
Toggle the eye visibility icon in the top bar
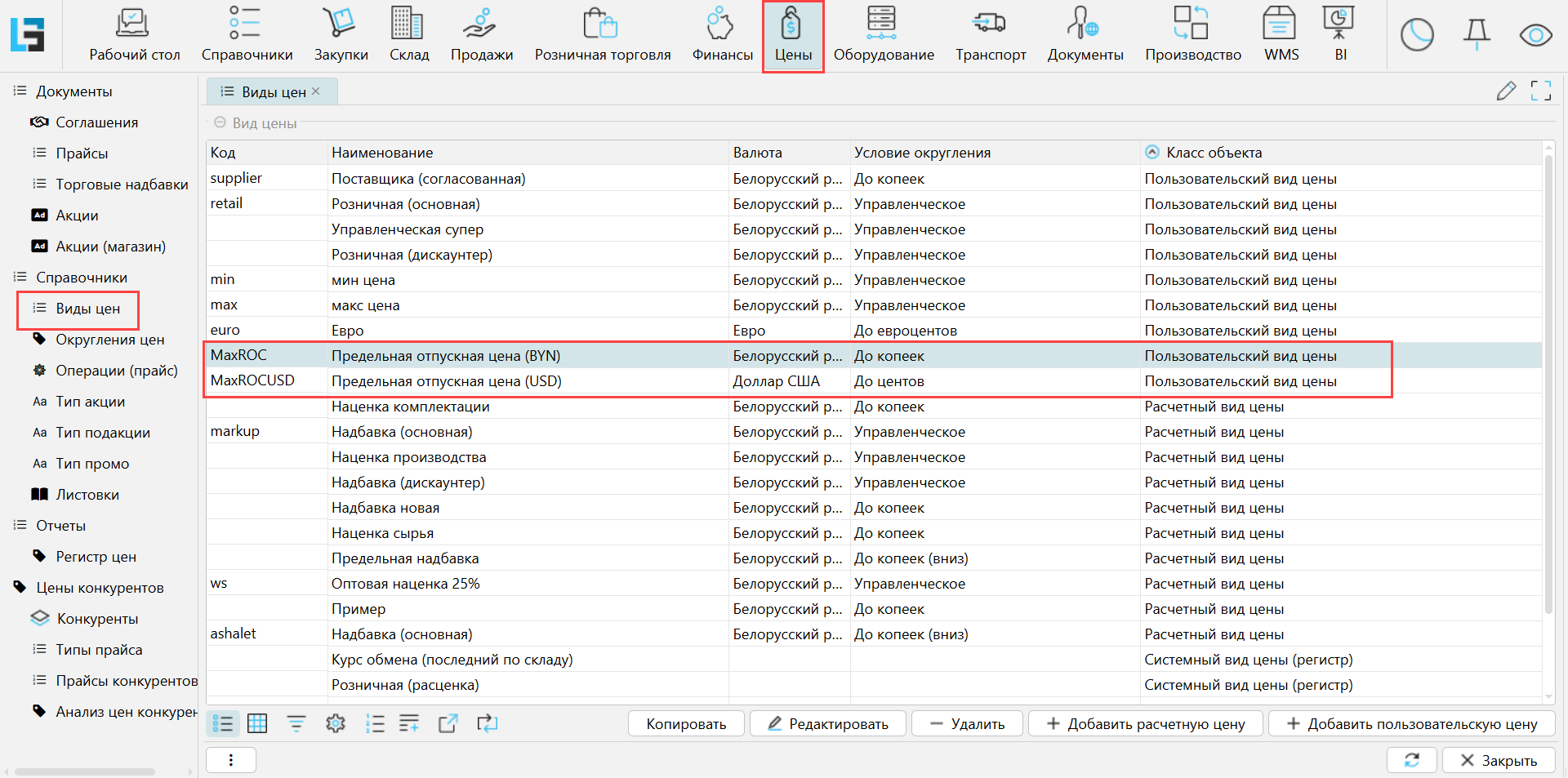pos(1535,35)
